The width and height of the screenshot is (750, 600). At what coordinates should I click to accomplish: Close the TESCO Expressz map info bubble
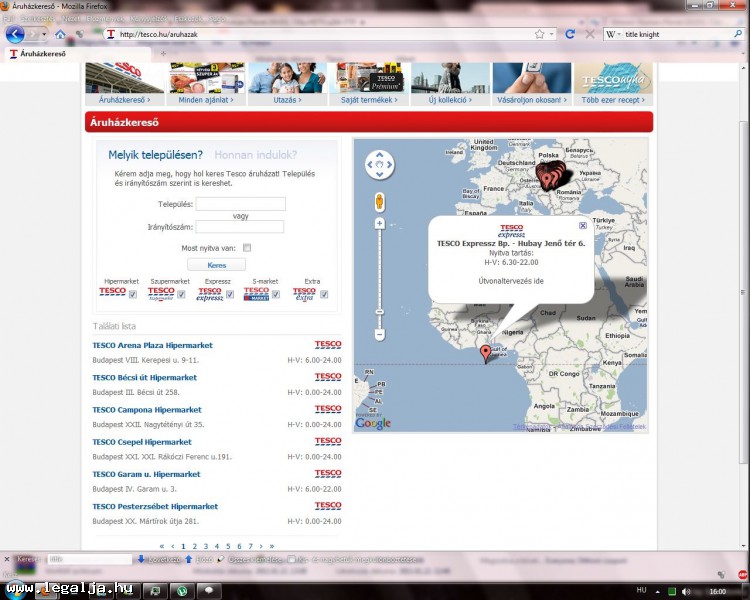click(583, 226)
